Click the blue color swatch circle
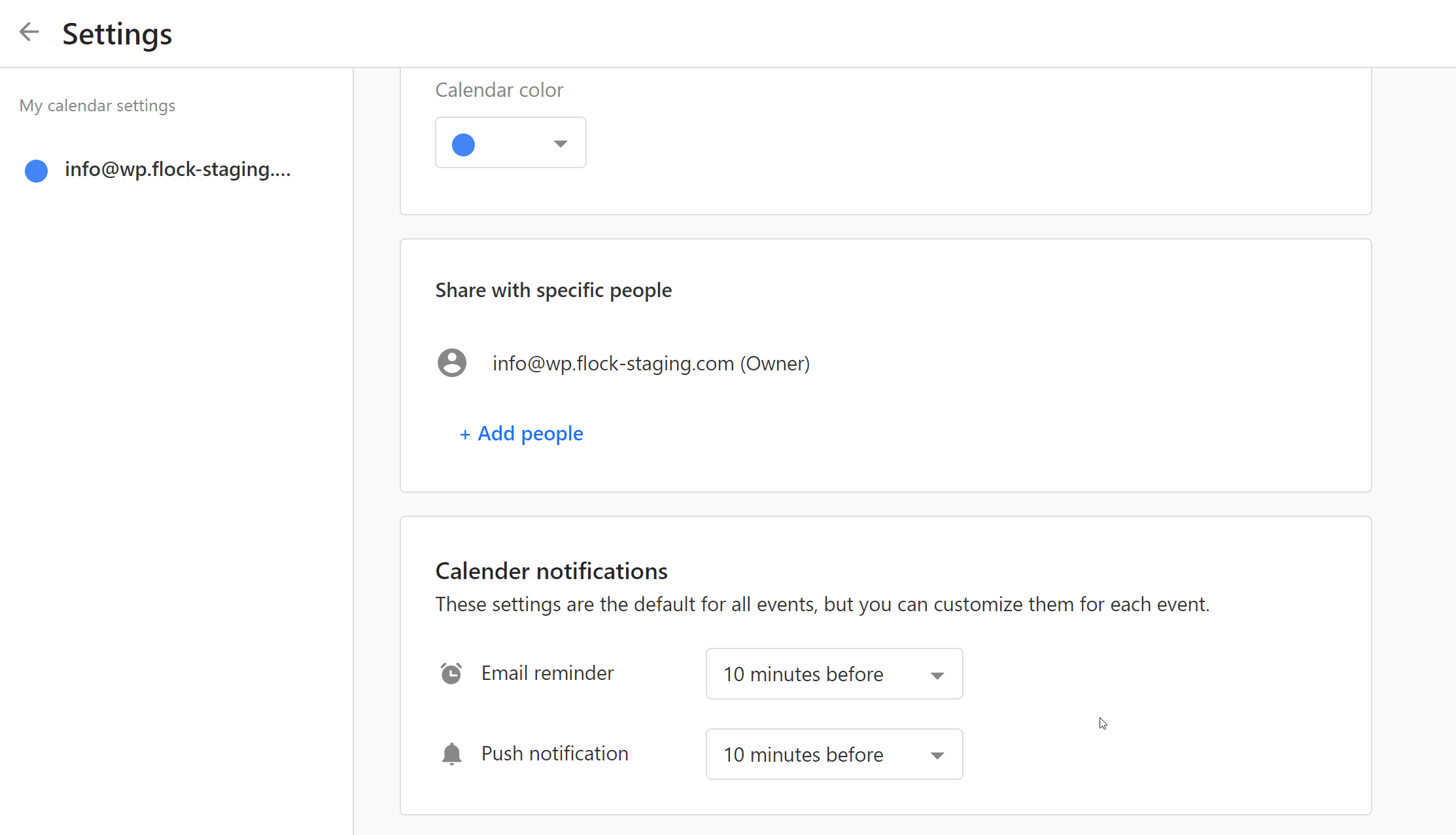The image size is (1456, 835). [x=463, y=145]
